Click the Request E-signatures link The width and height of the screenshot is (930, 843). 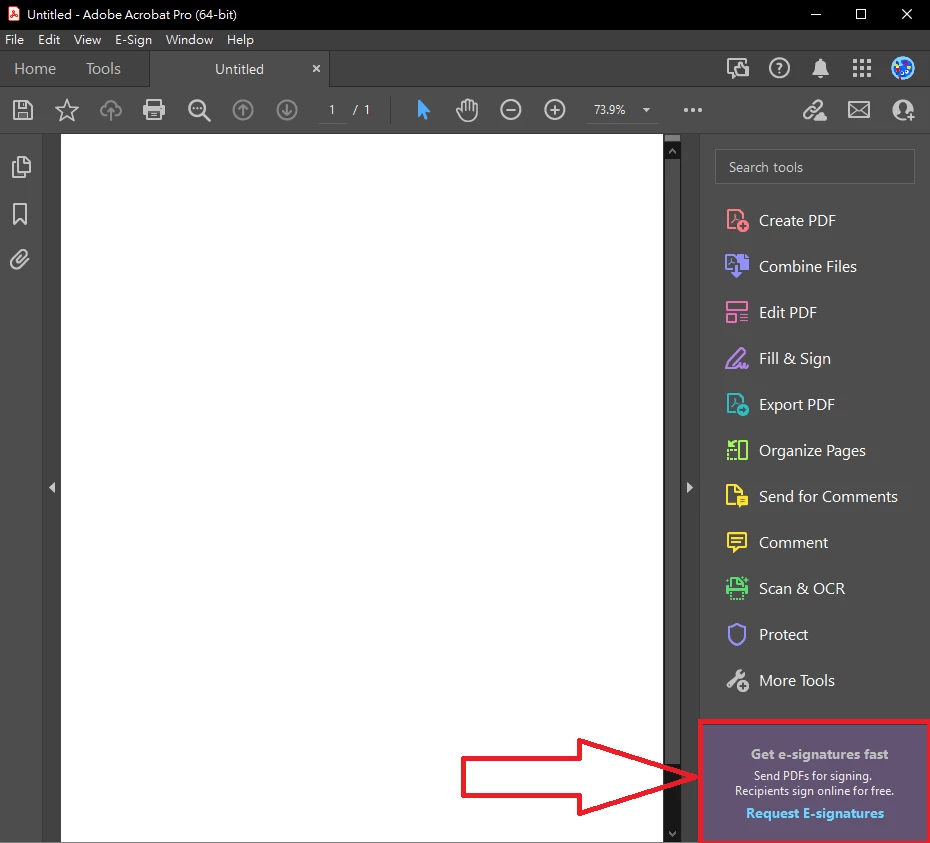point(814,813)
